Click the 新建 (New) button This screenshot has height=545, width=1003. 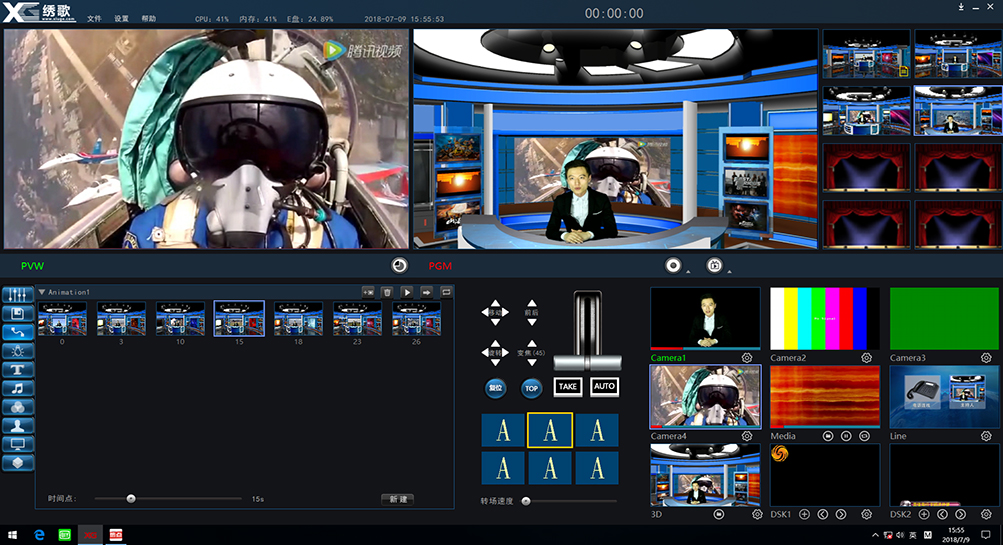pyautogui.click(x=397, y=499)
